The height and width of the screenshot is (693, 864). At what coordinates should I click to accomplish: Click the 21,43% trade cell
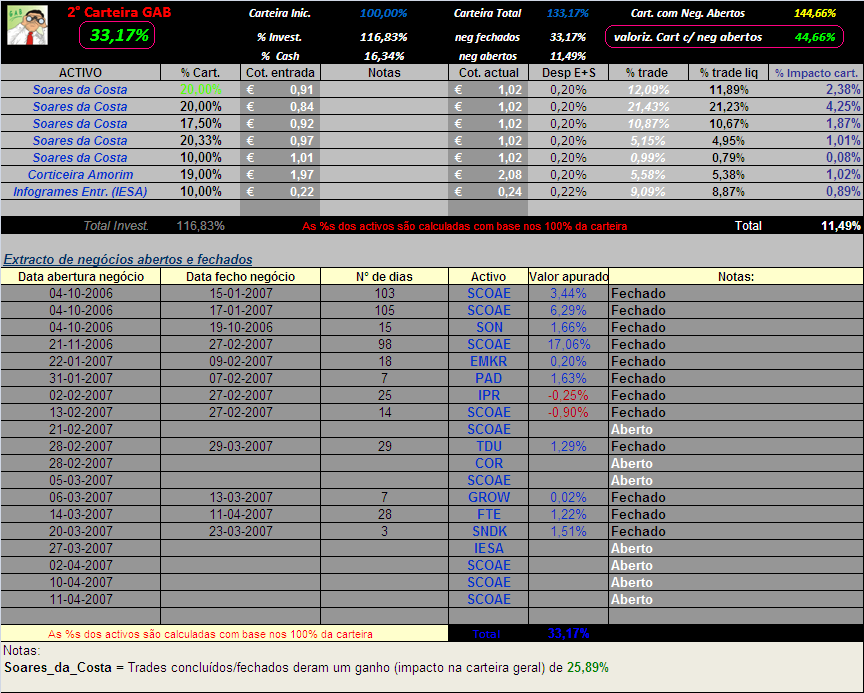click(x=649, y=106)
